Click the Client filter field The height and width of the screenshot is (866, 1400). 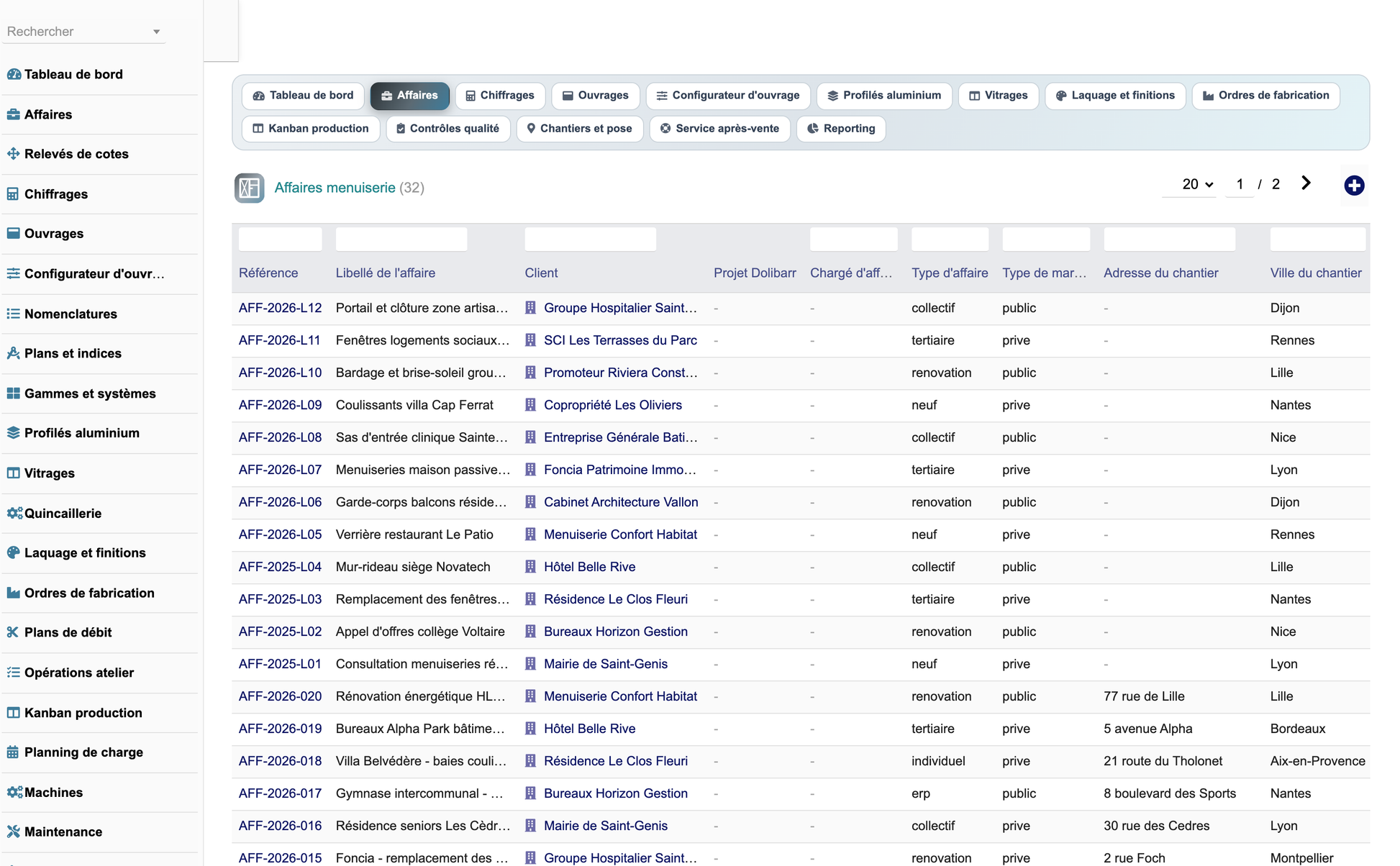point(590,239)
